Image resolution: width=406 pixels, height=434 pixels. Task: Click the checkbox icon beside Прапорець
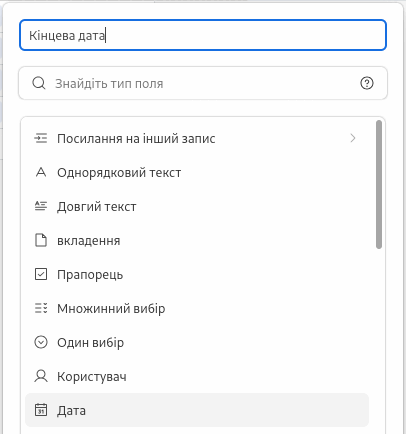coord(41,274)
